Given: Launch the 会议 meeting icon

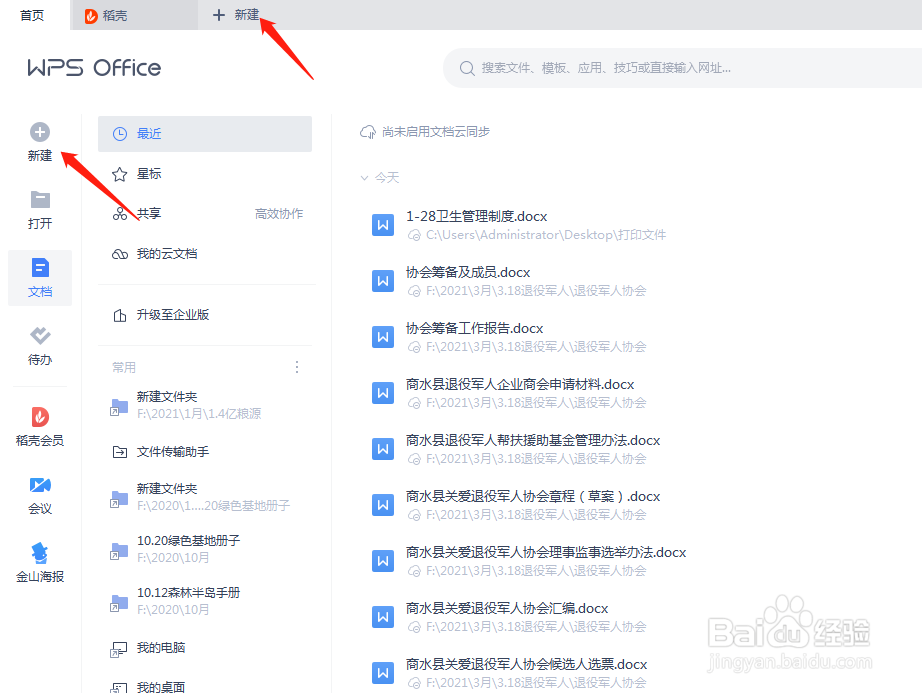Looking at the screenshot, I should point(40,485).
